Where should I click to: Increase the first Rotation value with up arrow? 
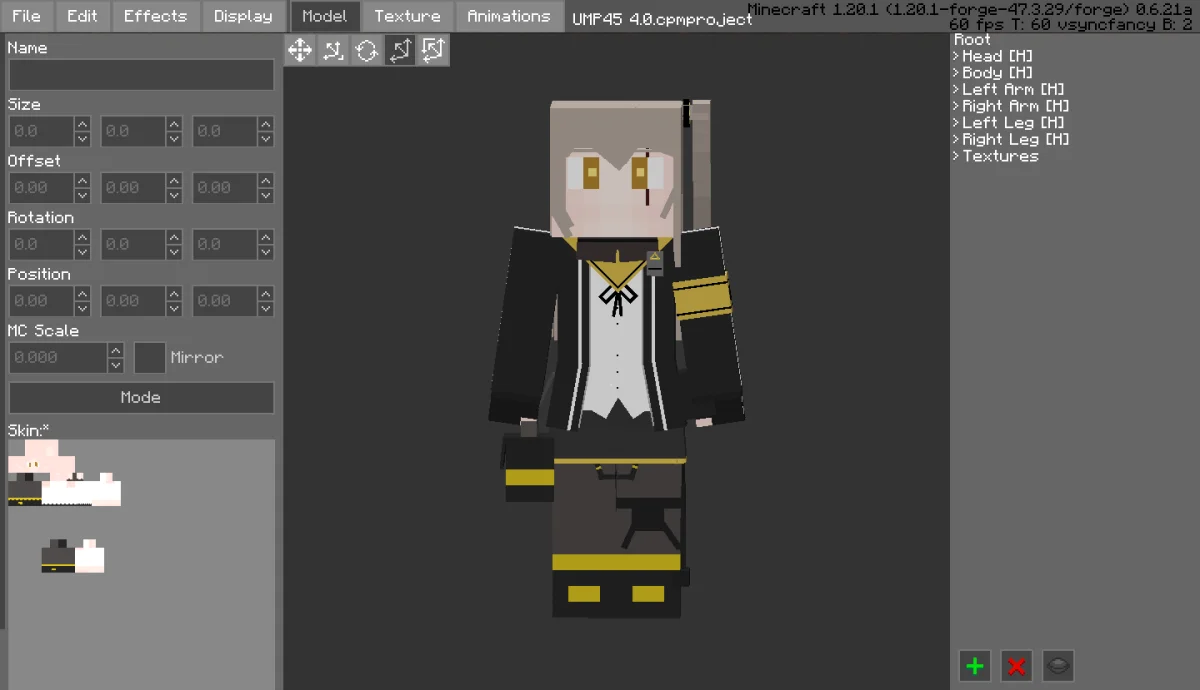click(82, 237)
